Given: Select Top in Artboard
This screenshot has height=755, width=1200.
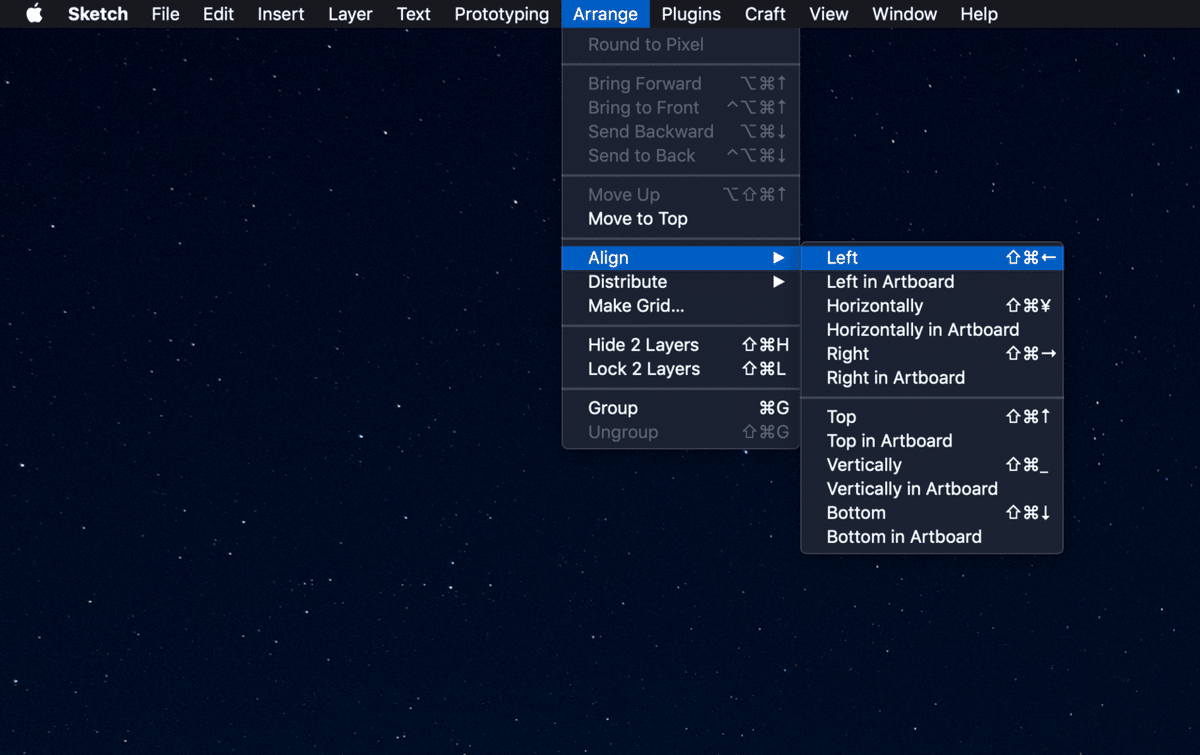Looking at the screenshot, I should click(x=932, y=441).
